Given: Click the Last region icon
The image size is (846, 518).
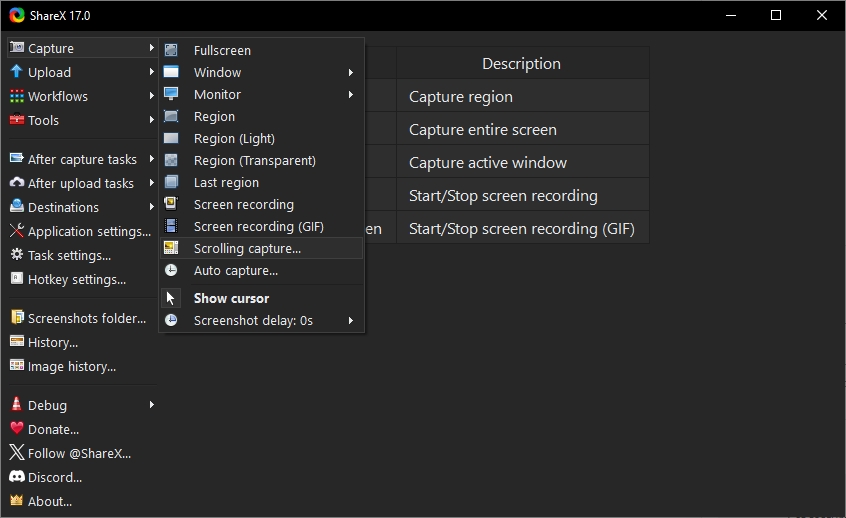Looking at the screenshot, I should point(171,182).
